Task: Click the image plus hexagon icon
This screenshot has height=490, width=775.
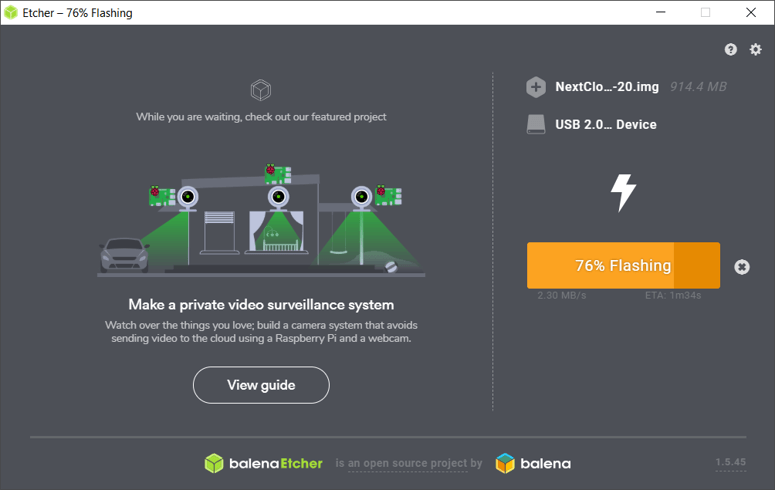Action: coord(536,87)
